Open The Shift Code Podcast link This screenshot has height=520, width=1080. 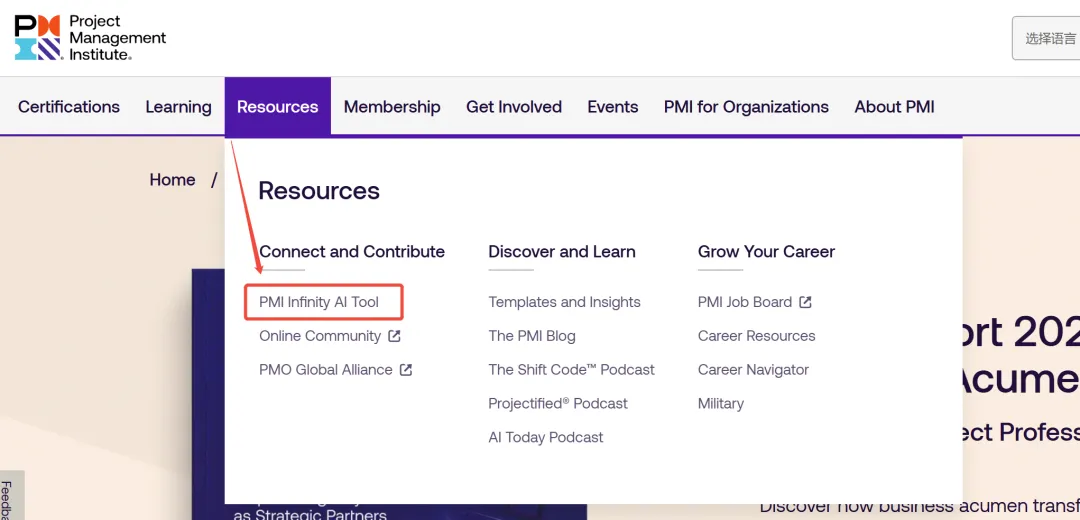[572, 370]
